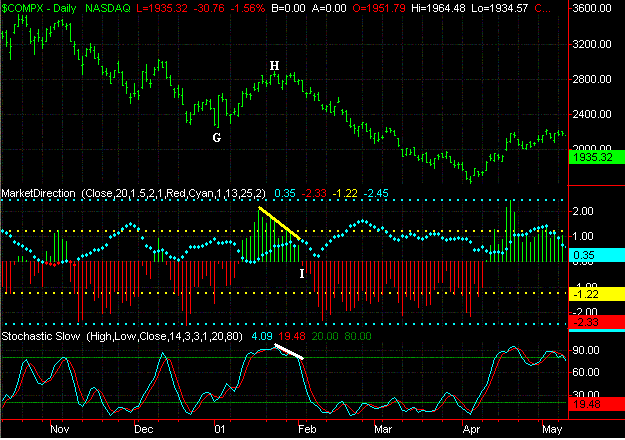Viewport: 625px width, 440px height.
Task: Select the yellow trendline on MarketDirection histogram
Action: click(279, 223)
